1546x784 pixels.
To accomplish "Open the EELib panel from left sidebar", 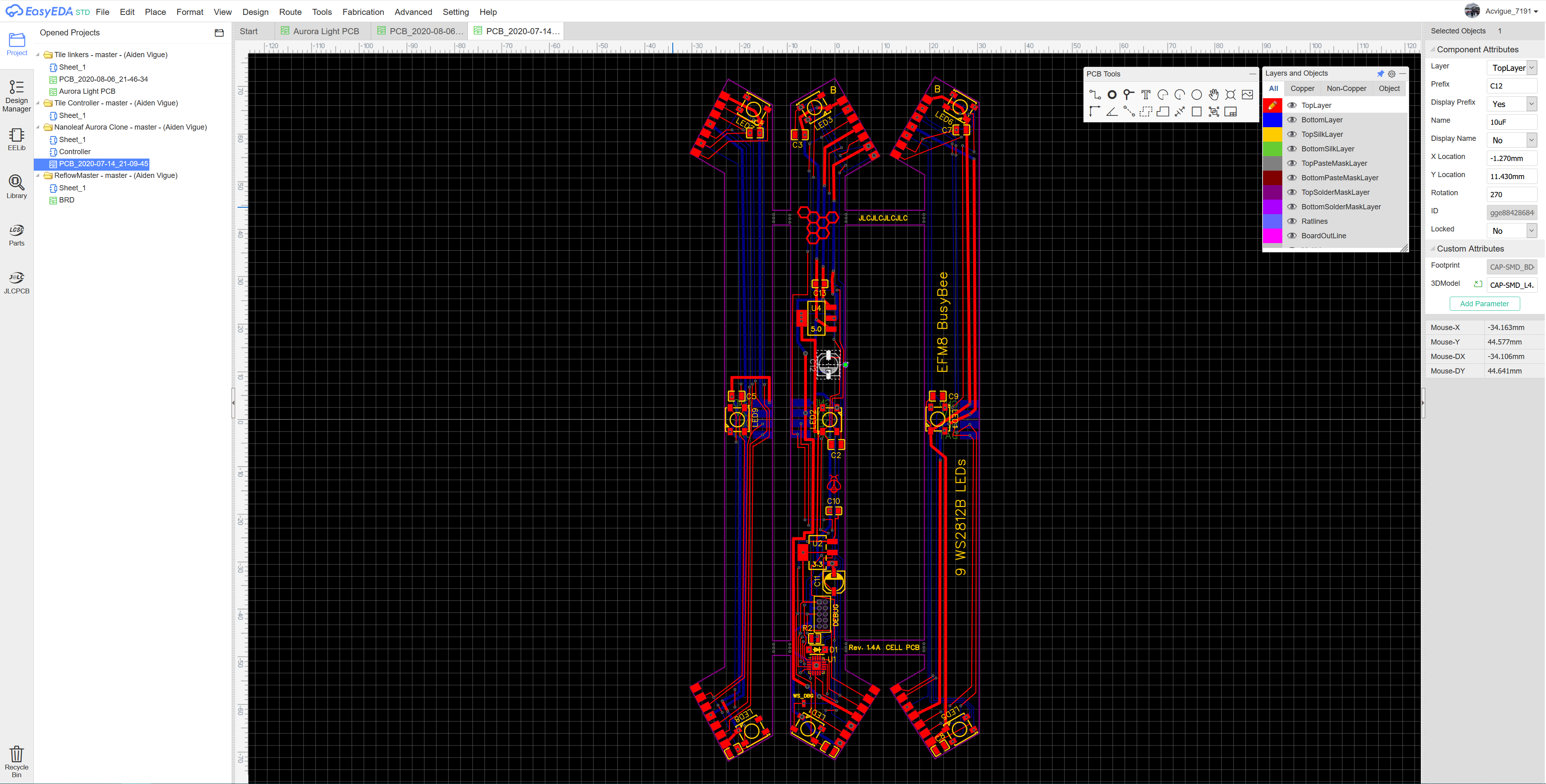I will [x=16, y=138].
